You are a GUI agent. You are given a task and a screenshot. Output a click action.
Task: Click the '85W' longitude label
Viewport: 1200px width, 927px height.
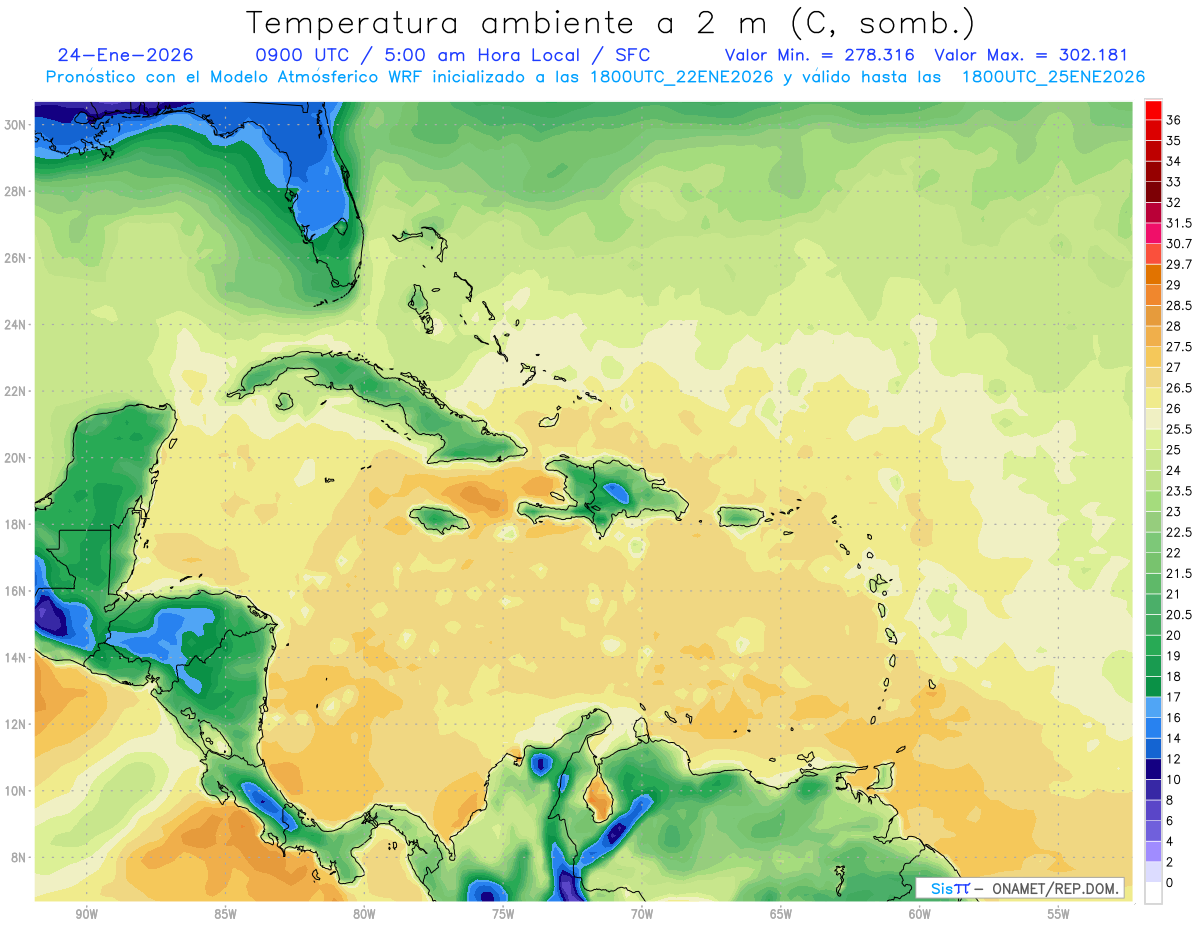(x=225, y=914)
